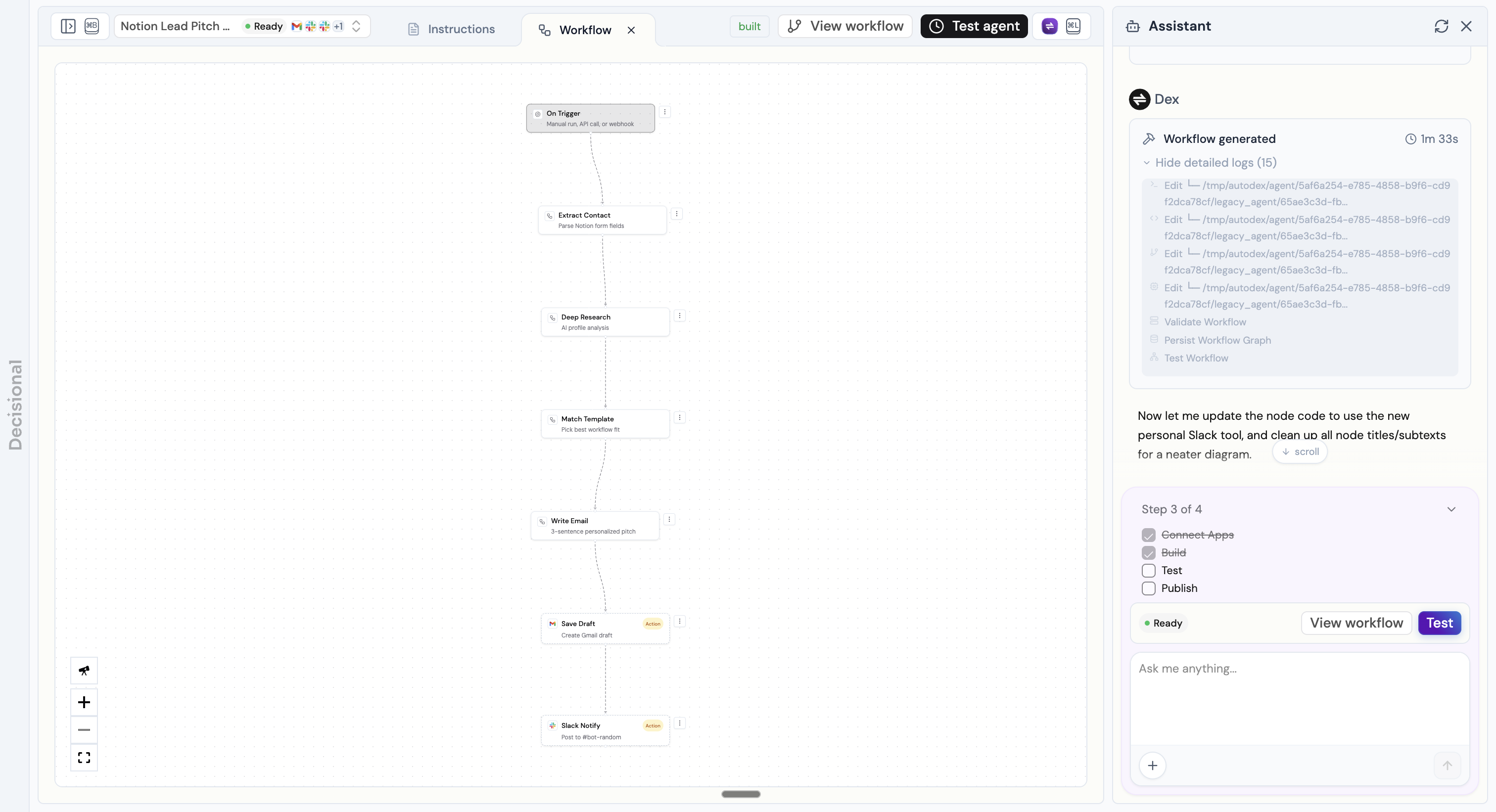The height and width of the screenshot is (812, 1496).
Task: Open View workflow in the Assistant panel
Action: click(x=1356, y=623)
